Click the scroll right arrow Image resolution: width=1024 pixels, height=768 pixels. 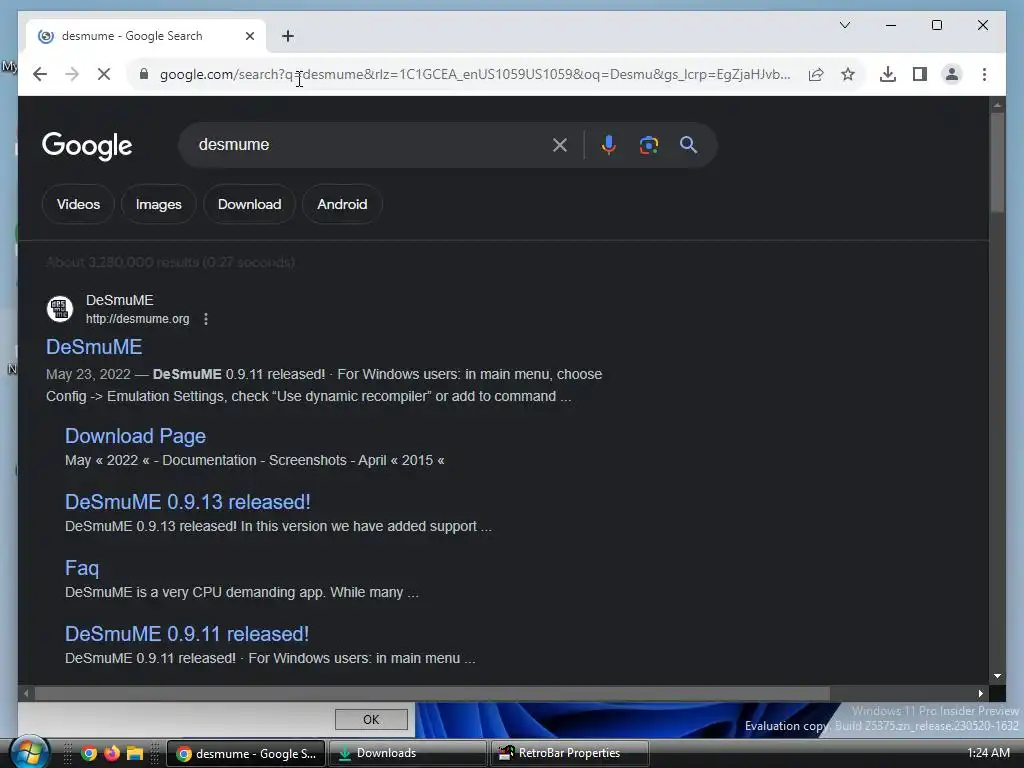[x=980, y=694]
